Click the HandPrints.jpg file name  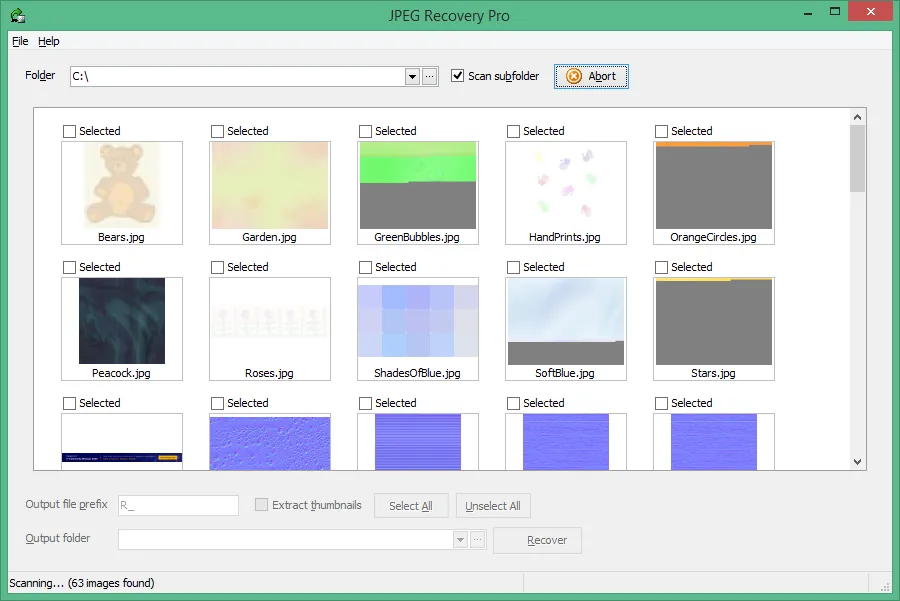(x=565, y=237)
